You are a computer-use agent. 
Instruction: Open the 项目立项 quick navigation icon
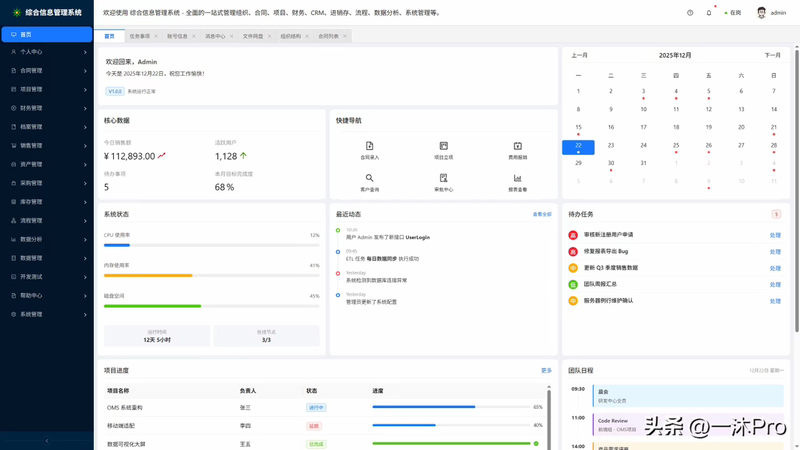coord(443,146)
